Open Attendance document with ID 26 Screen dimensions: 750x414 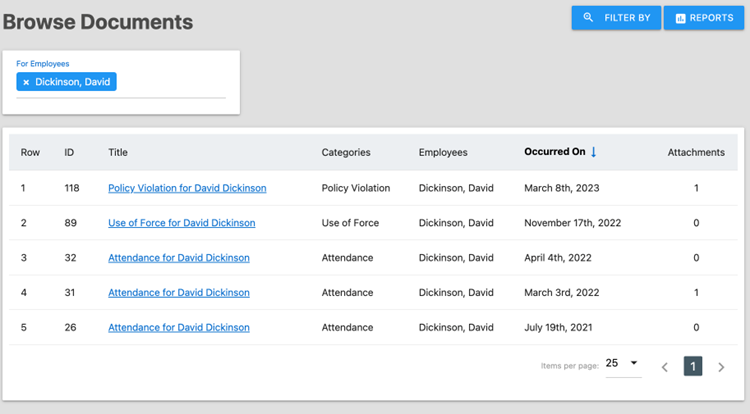point(178,328)
